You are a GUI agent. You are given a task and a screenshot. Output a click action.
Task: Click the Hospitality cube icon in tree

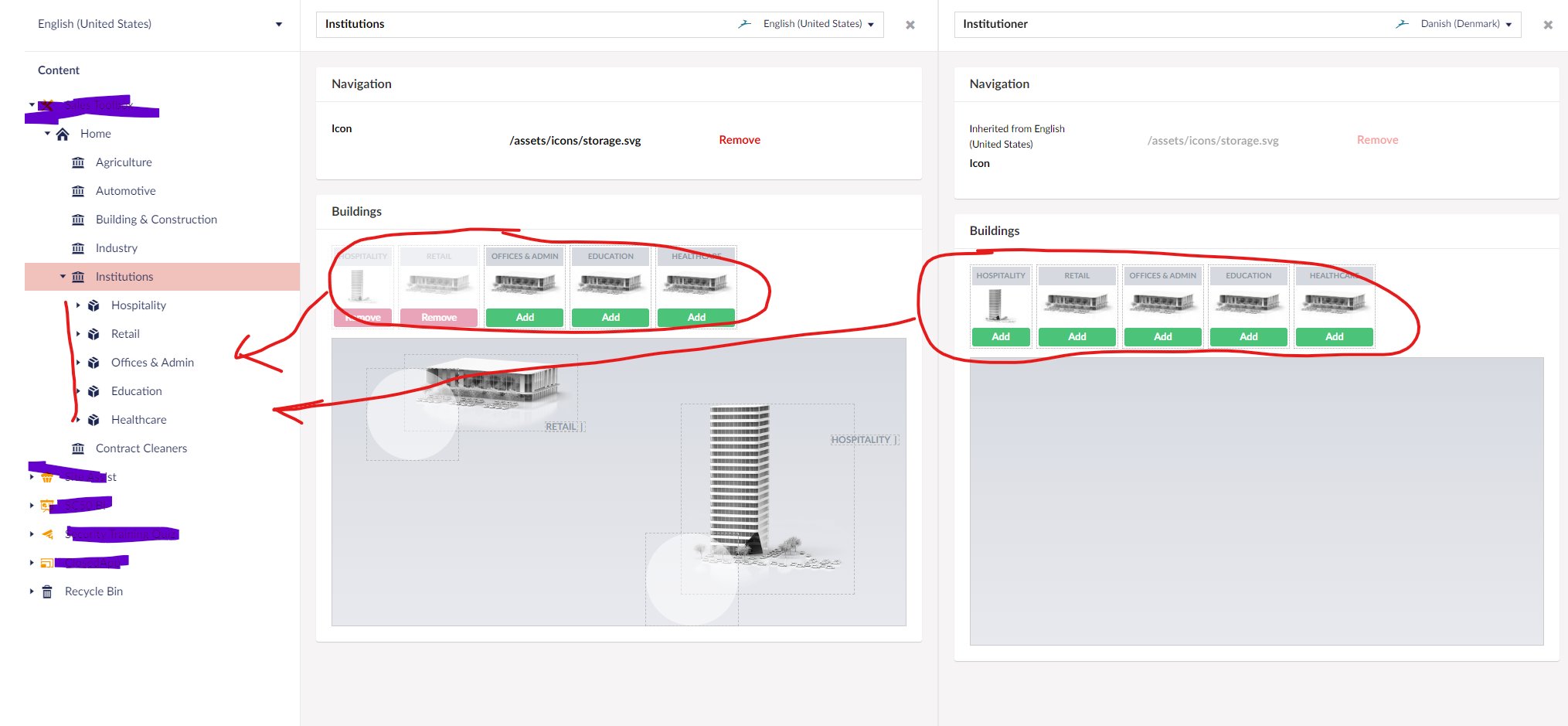(x=94, y=305)
